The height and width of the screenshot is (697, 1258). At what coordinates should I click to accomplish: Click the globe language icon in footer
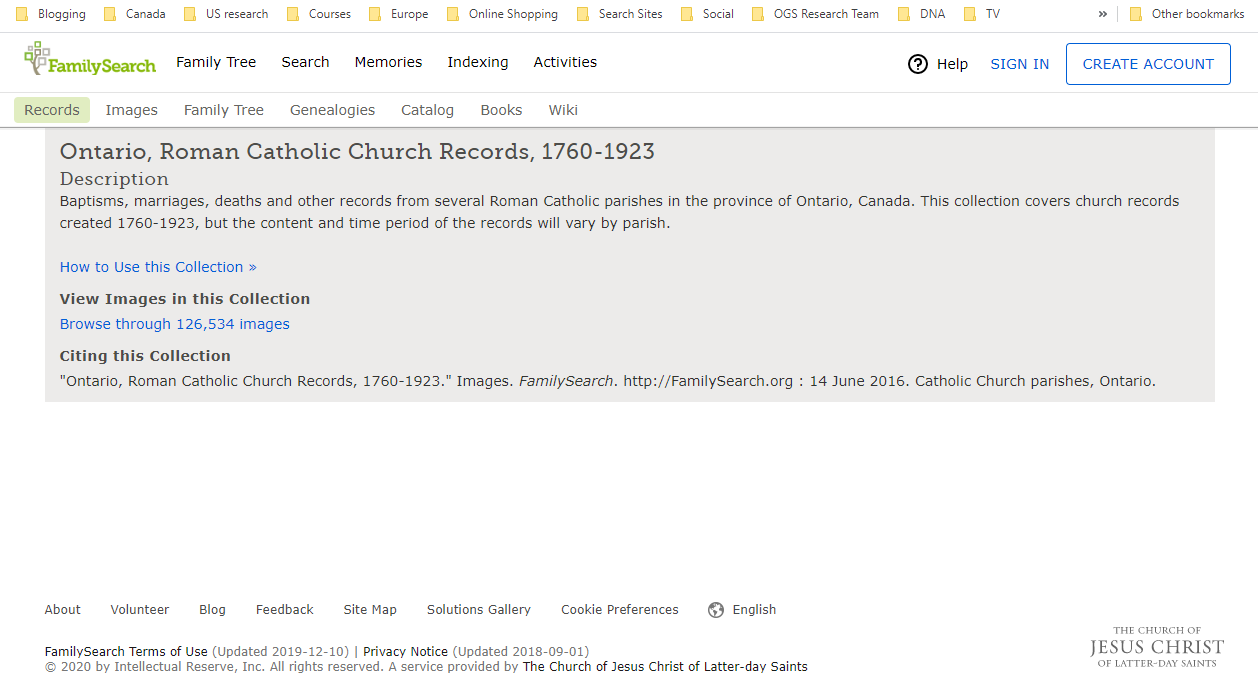point(716,610)
